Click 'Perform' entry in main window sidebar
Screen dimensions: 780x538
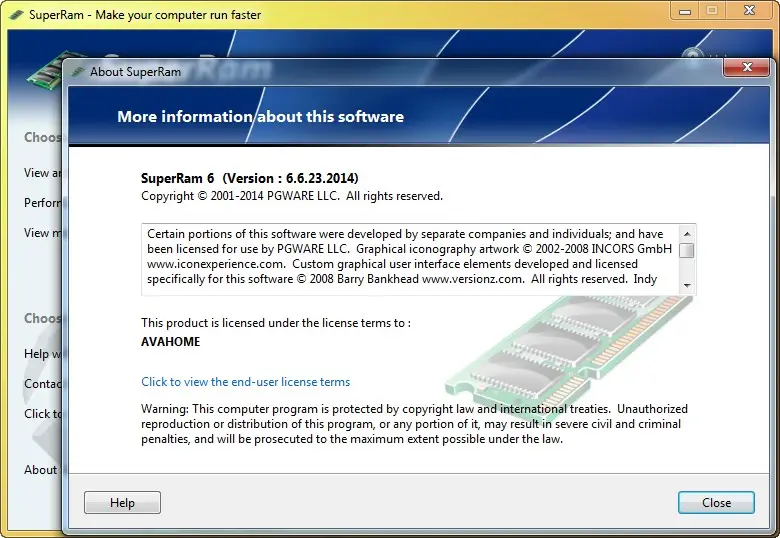click(x=43, y=203)
